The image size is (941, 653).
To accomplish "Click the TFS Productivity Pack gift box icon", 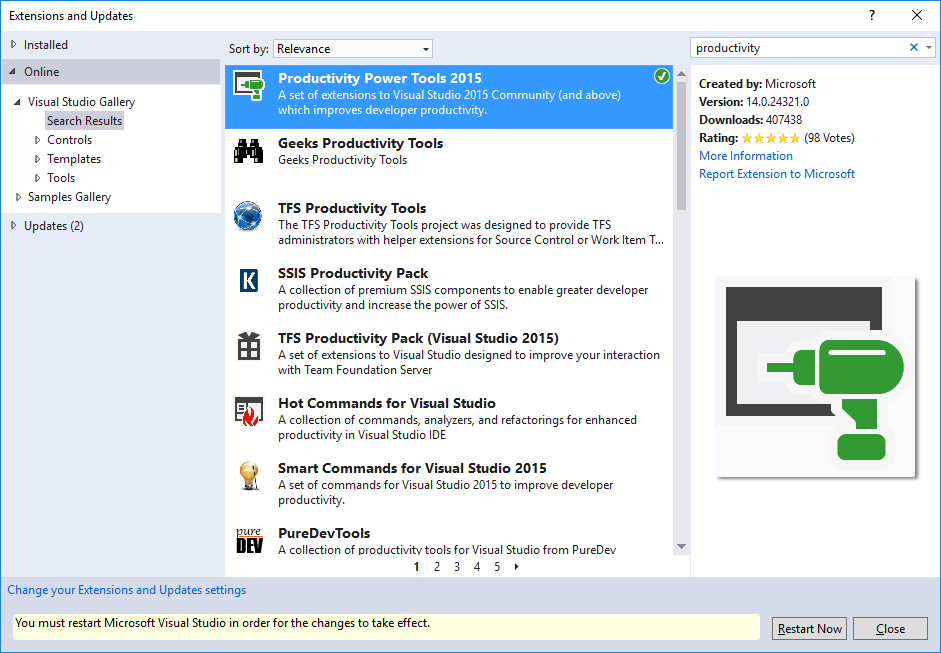I will tap(248, 346).
